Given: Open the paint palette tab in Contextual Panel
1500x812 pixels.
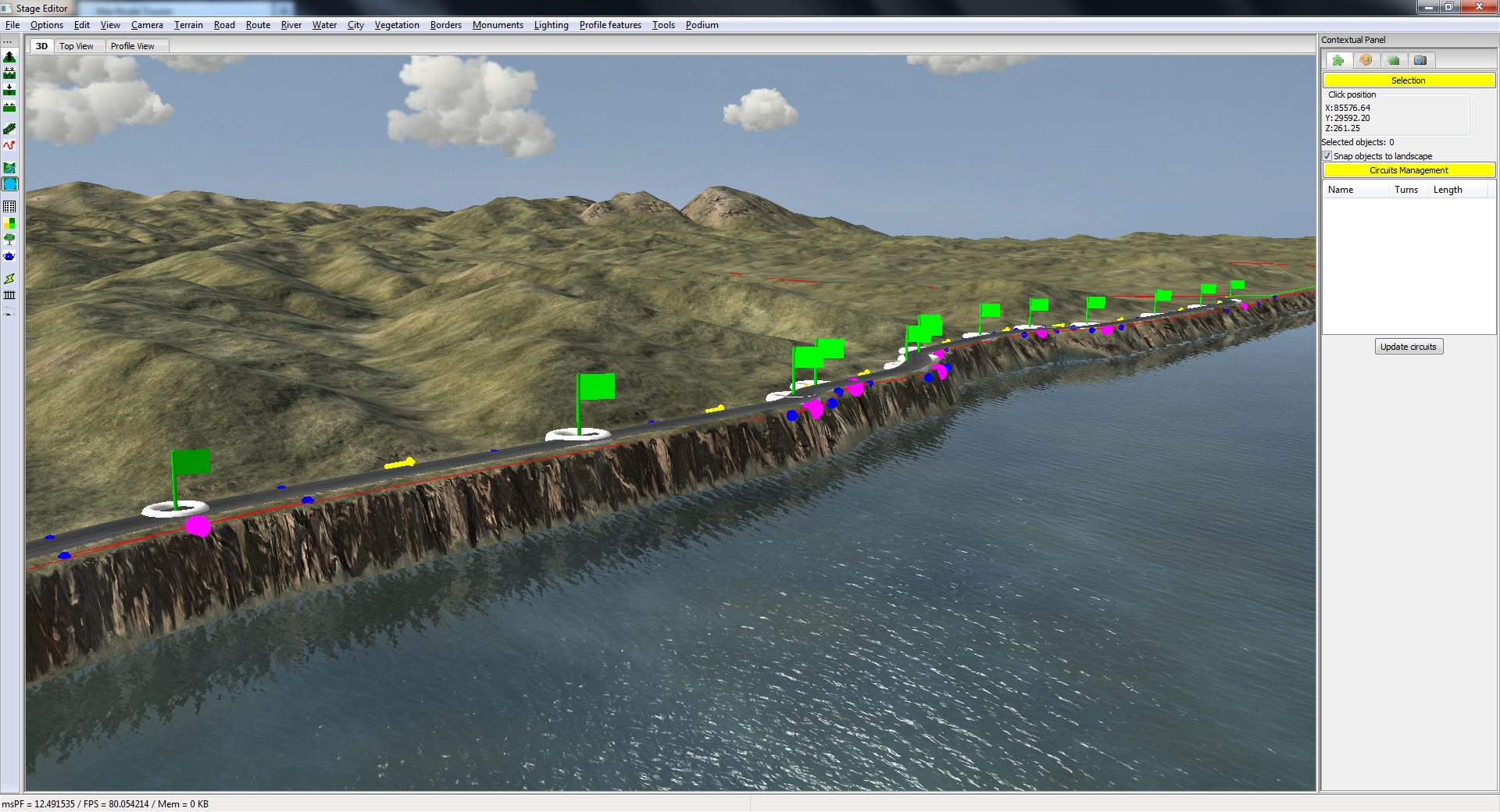Looking at the screenshot, I should [x=1366, y=60].
